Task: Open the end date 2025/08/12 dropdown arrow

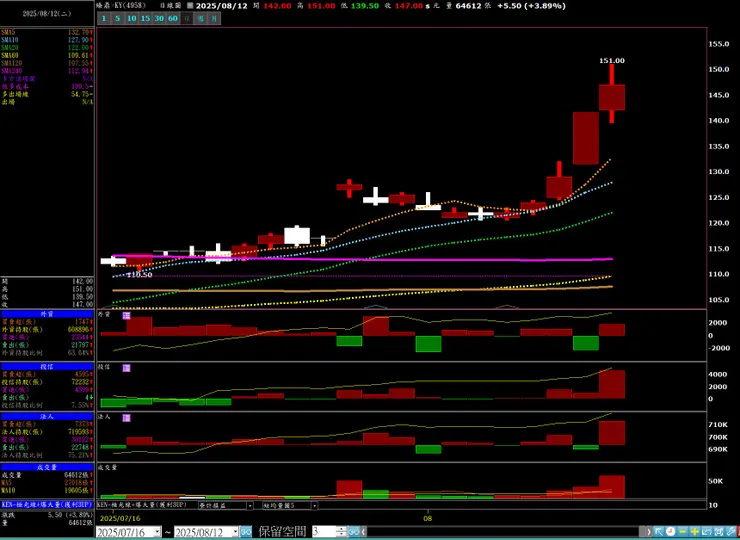Action: pyautogui.click(x=235, y=532)
